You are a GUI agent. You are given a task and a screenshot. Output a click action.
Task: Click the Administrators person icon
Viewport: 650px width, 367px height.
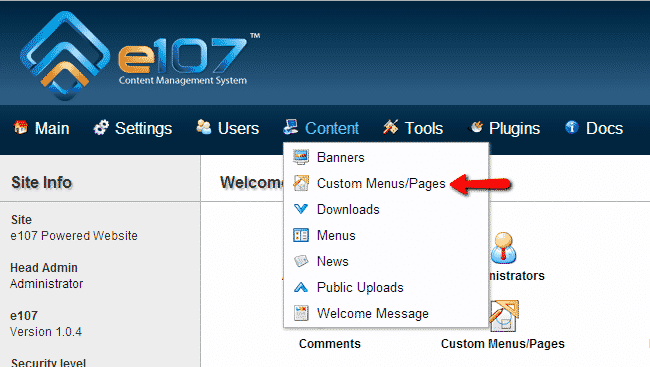point(503,248)
